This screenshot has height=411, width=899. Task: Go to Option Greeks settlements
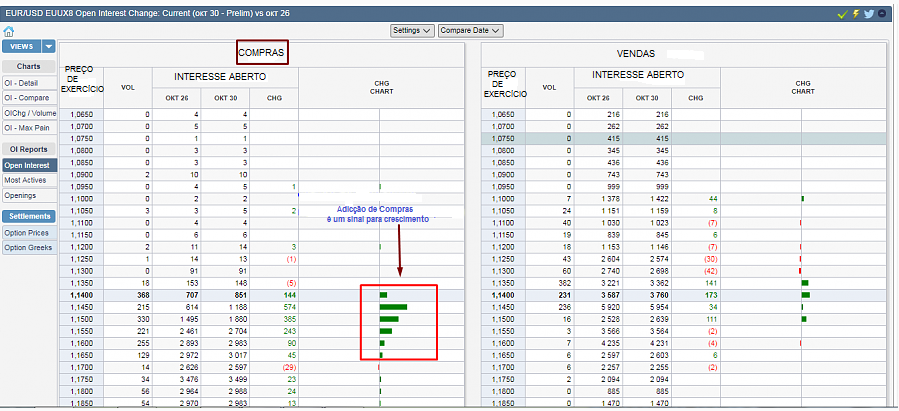28,247
